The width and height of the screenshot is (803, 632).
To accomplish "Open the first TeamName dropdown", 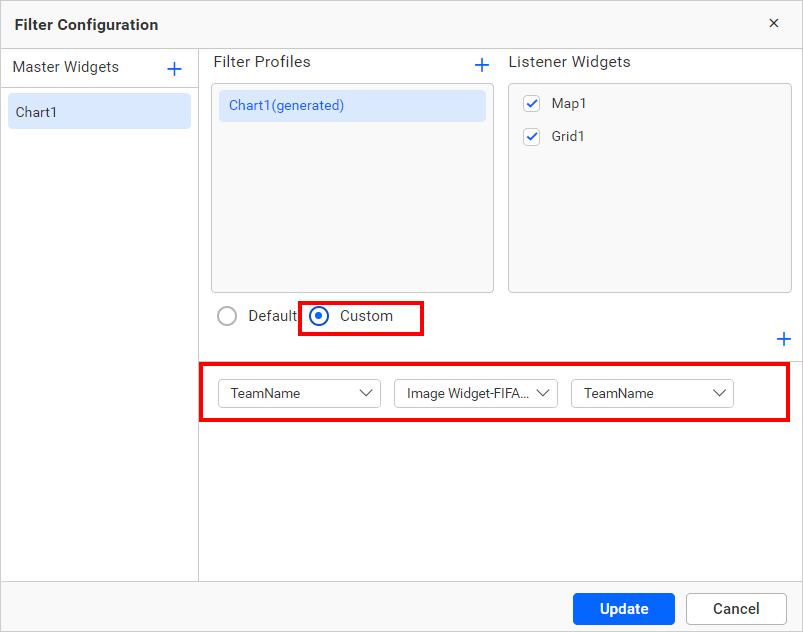I will [299, 393].
